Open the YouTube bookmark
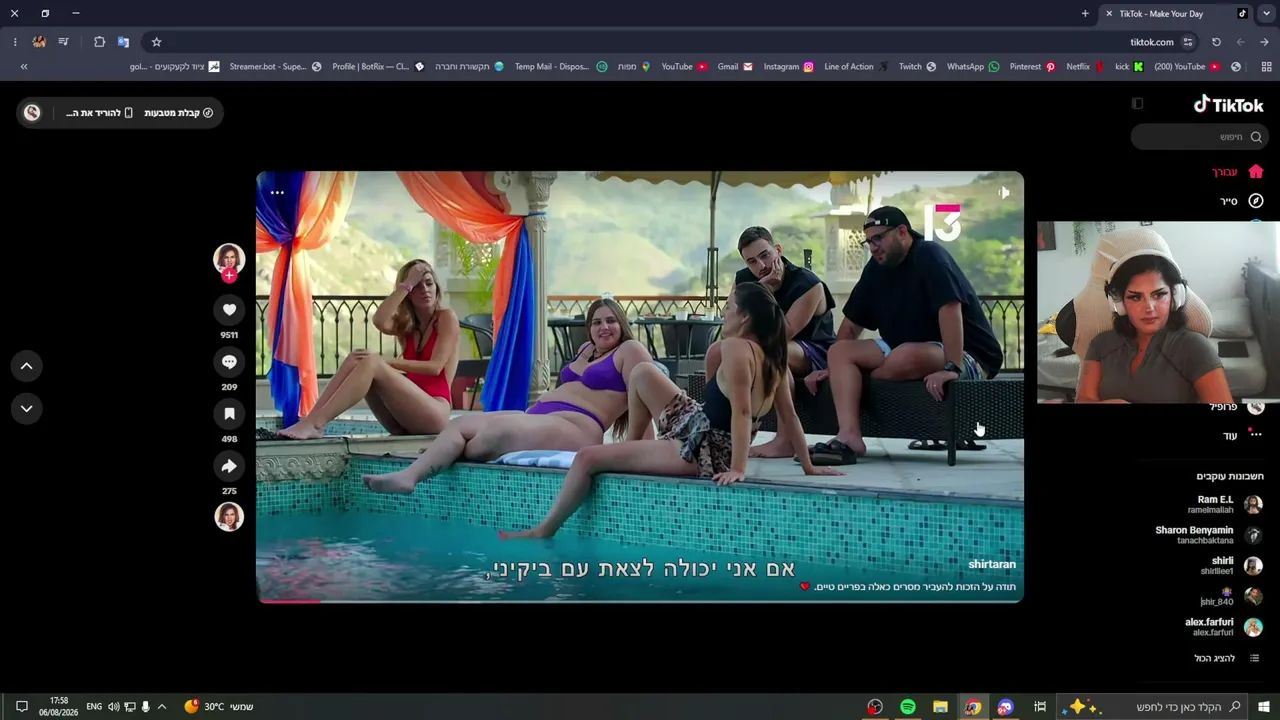 click(684, 67)
